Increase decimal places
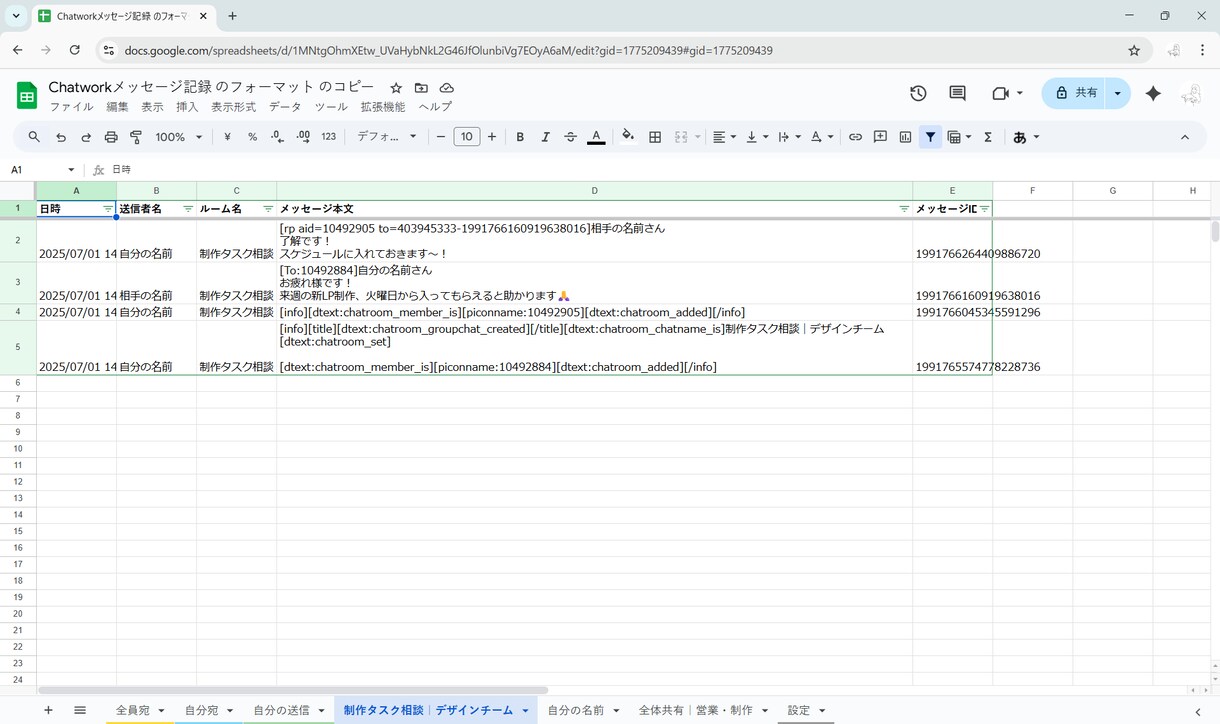Viewport: 1220px width, 724px height. point(303,137)
